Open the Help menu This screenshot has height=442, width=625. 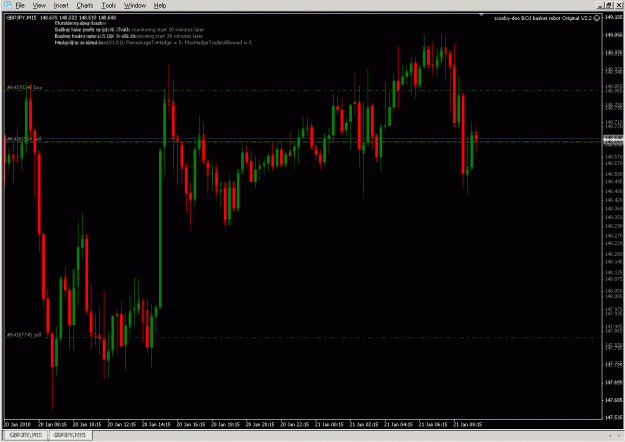(160, 6)
